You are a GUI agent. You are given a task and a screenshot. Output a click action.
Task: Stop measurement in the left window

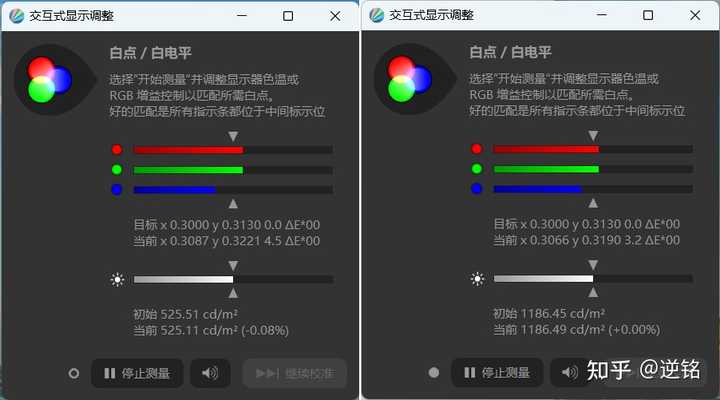[137, 373]
